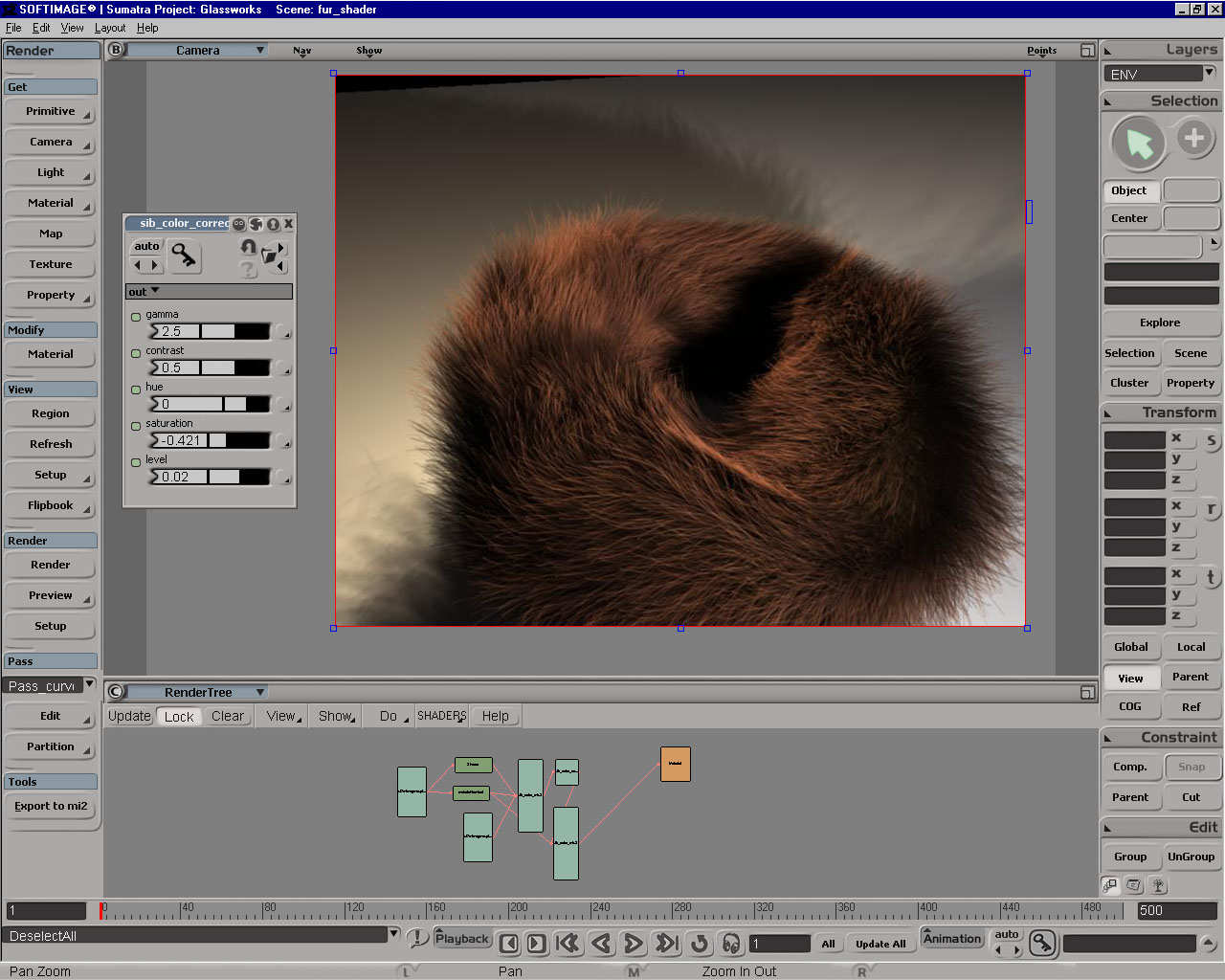Click the timeline keyframe key icon
Viewport: 1225px width, 980px height.
coord(1041,944)
